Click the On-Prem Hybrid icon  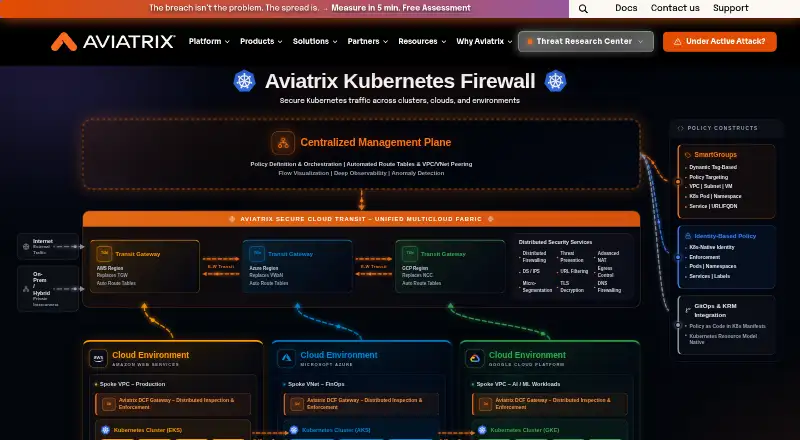click(26, 289)
